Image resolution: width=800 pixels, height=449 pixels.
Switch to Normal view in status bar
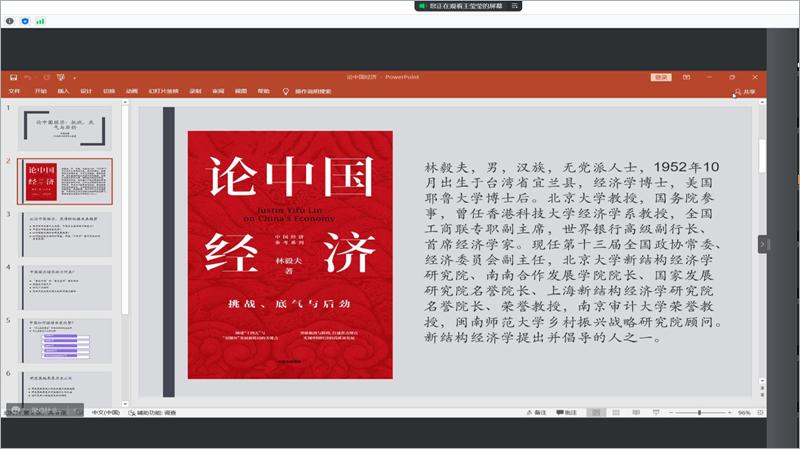pyautogui.click(x=595, y=412)
